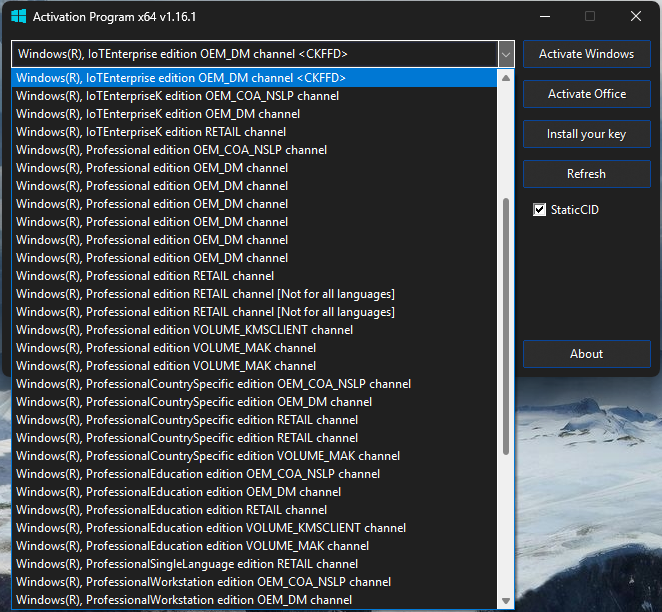Open the About dialog
Screen dimensions: 662x612
click(586, 354)
